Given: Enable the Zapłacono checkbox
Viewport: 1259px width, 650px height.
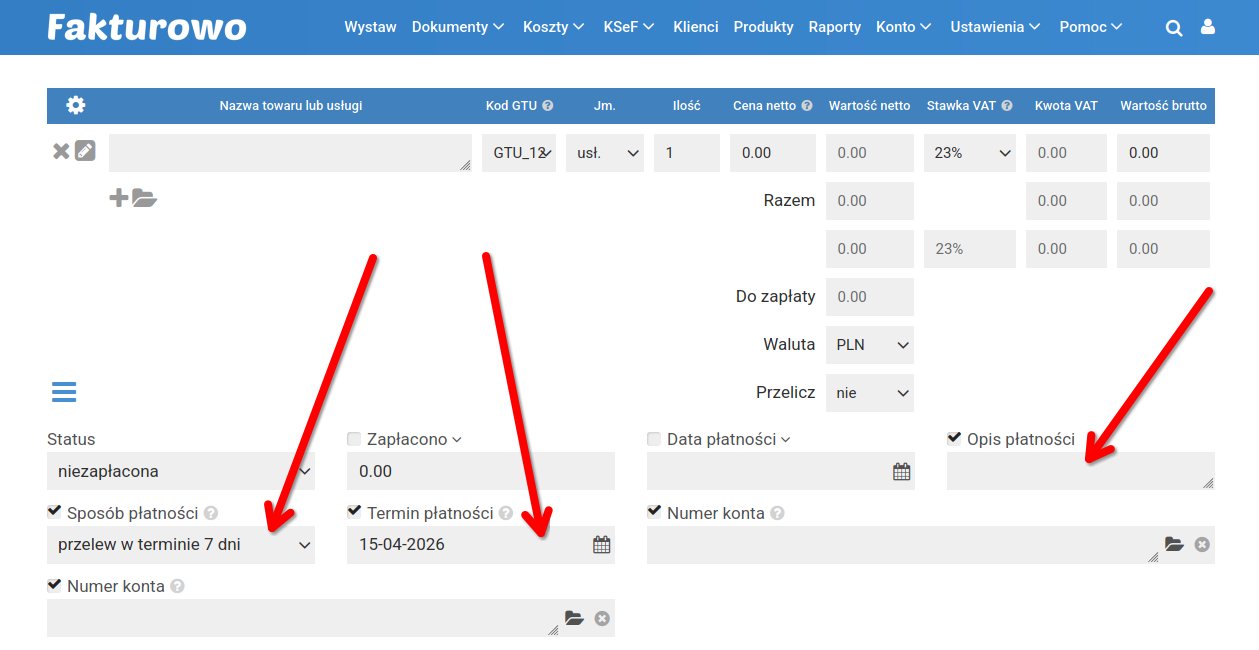Looking at the screenshot, I should point(353,438).
